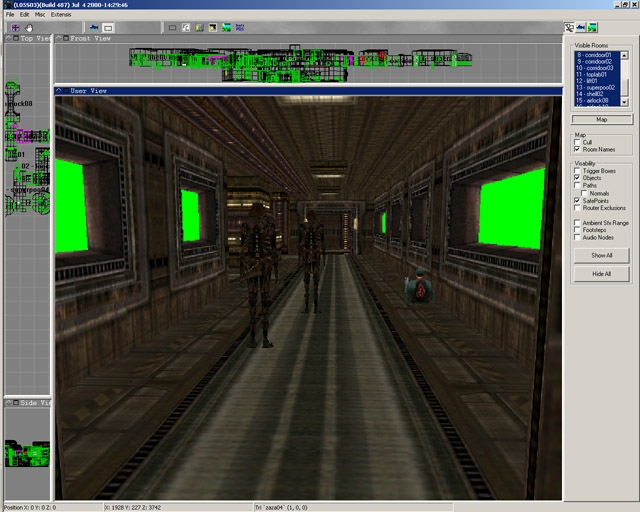Open the right-panel tab with the fish icon
Viewport: 640px width, 512px height.
click(x=581, y=27)
